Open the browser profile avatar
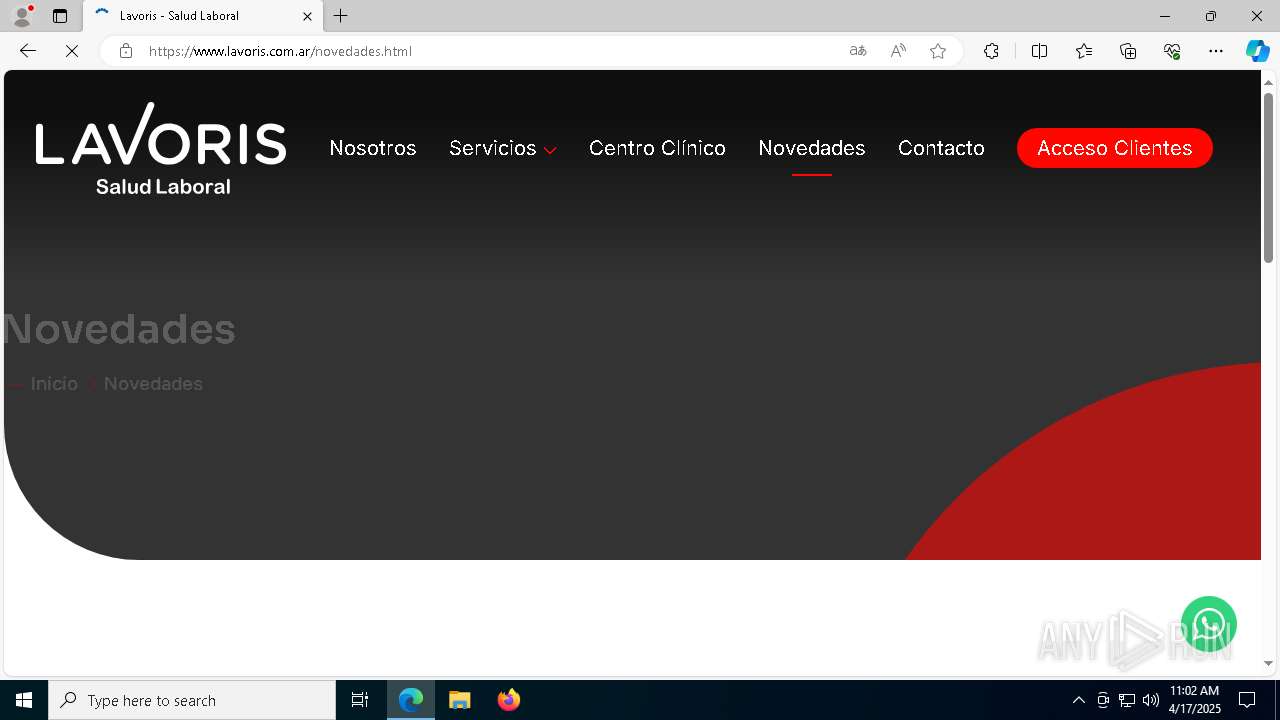 click(x=22, y=16)
